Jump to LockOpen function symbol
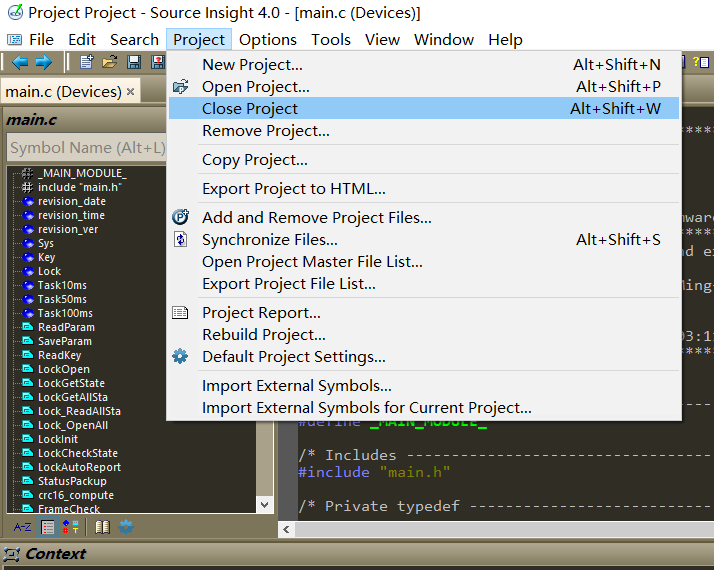714x570 pixels. [x=64, y=369]
